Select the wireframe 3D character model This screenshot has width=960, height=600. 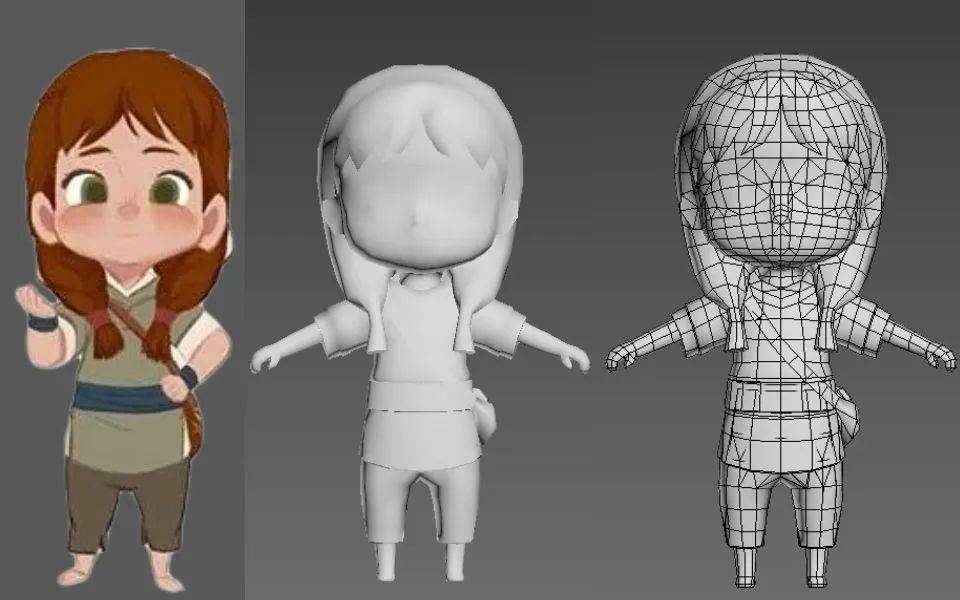[x=781, y=321]
